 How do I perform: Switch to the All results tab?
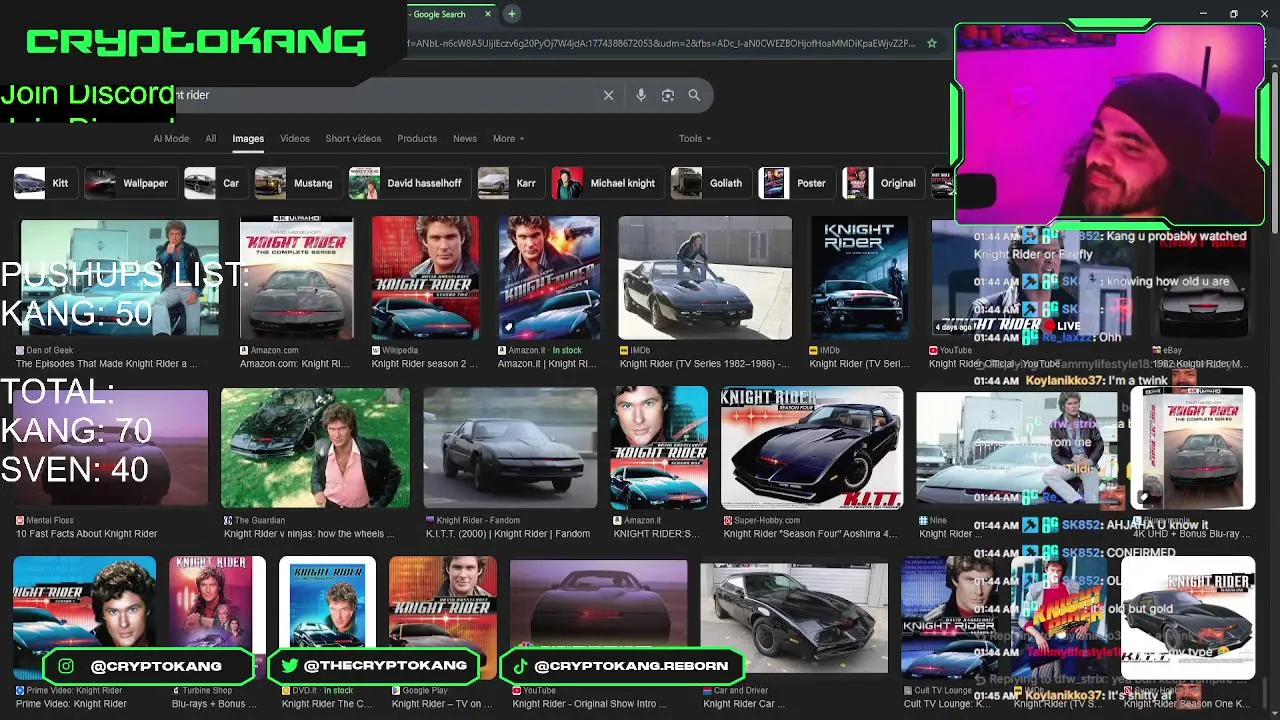[x=211, y=139]
